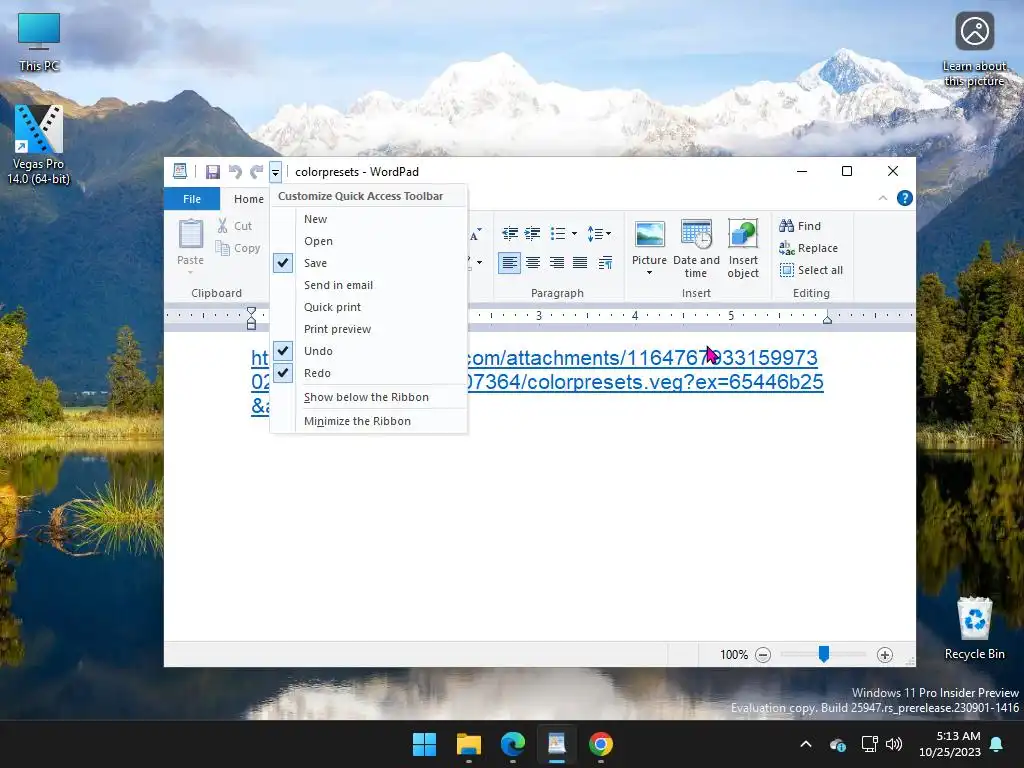
Task: Click Replace in Editing group
Action: coord(808,248)
